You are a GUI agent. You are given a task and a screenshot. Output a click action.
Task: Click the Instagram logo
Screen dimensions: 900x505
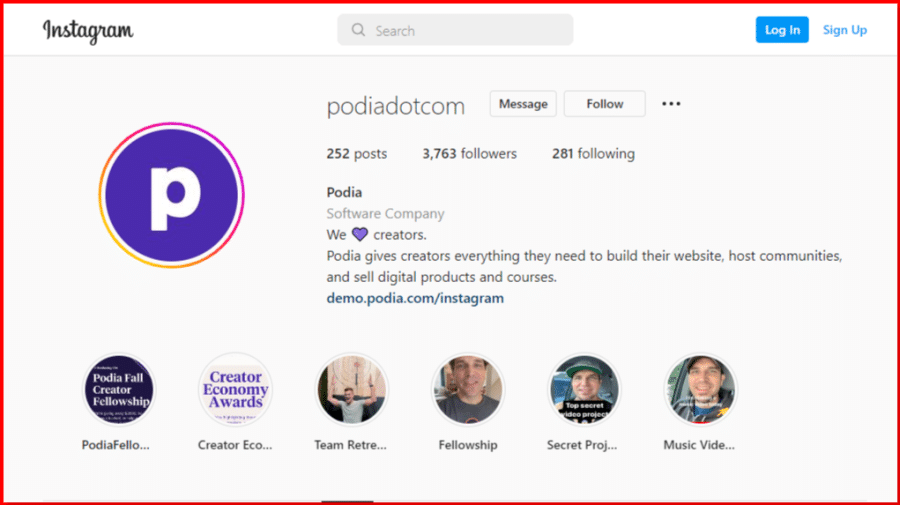click(x=88, y=30)
